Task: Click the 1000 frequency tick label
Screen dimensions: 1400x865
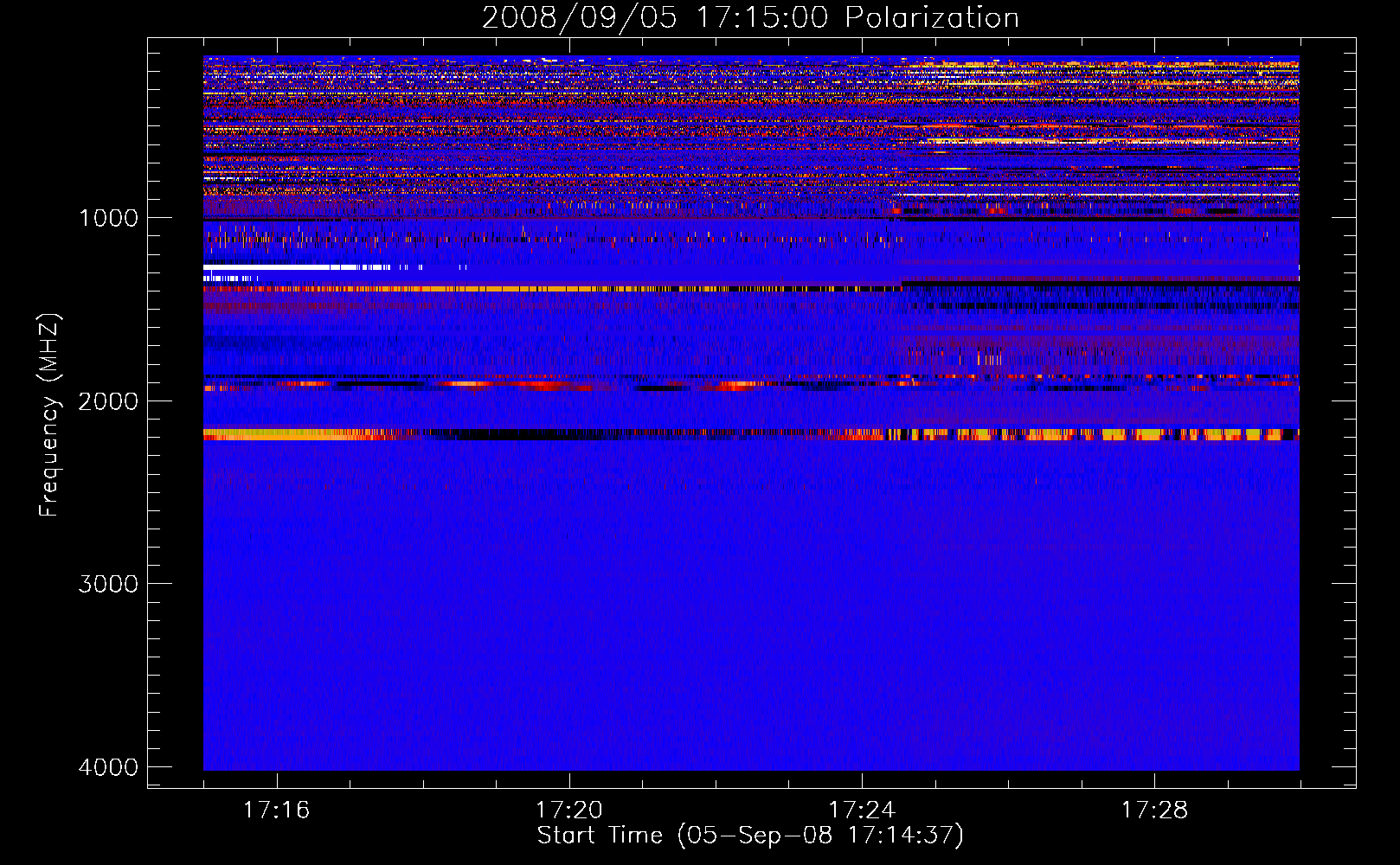Action: 108,217
